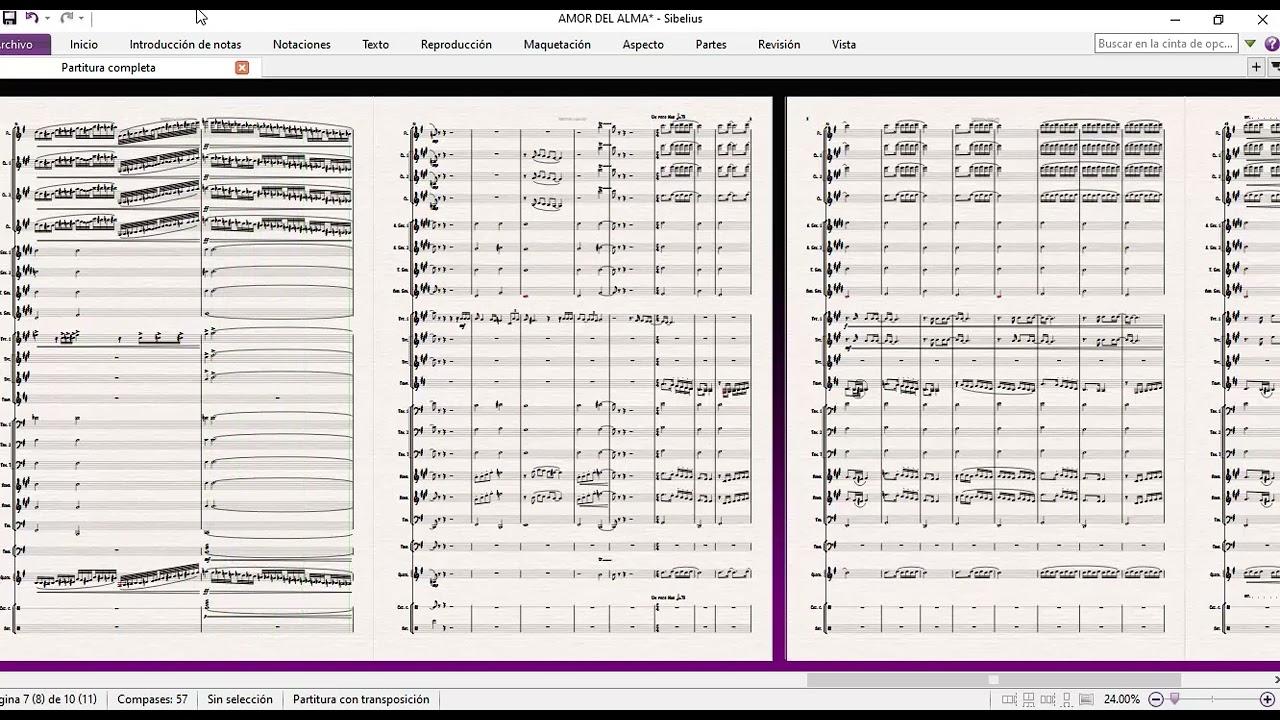The image size is (1280, 720).
Task: Open a new tab with the plus button
Action: pyautogui.click(x=1256, y=67)
